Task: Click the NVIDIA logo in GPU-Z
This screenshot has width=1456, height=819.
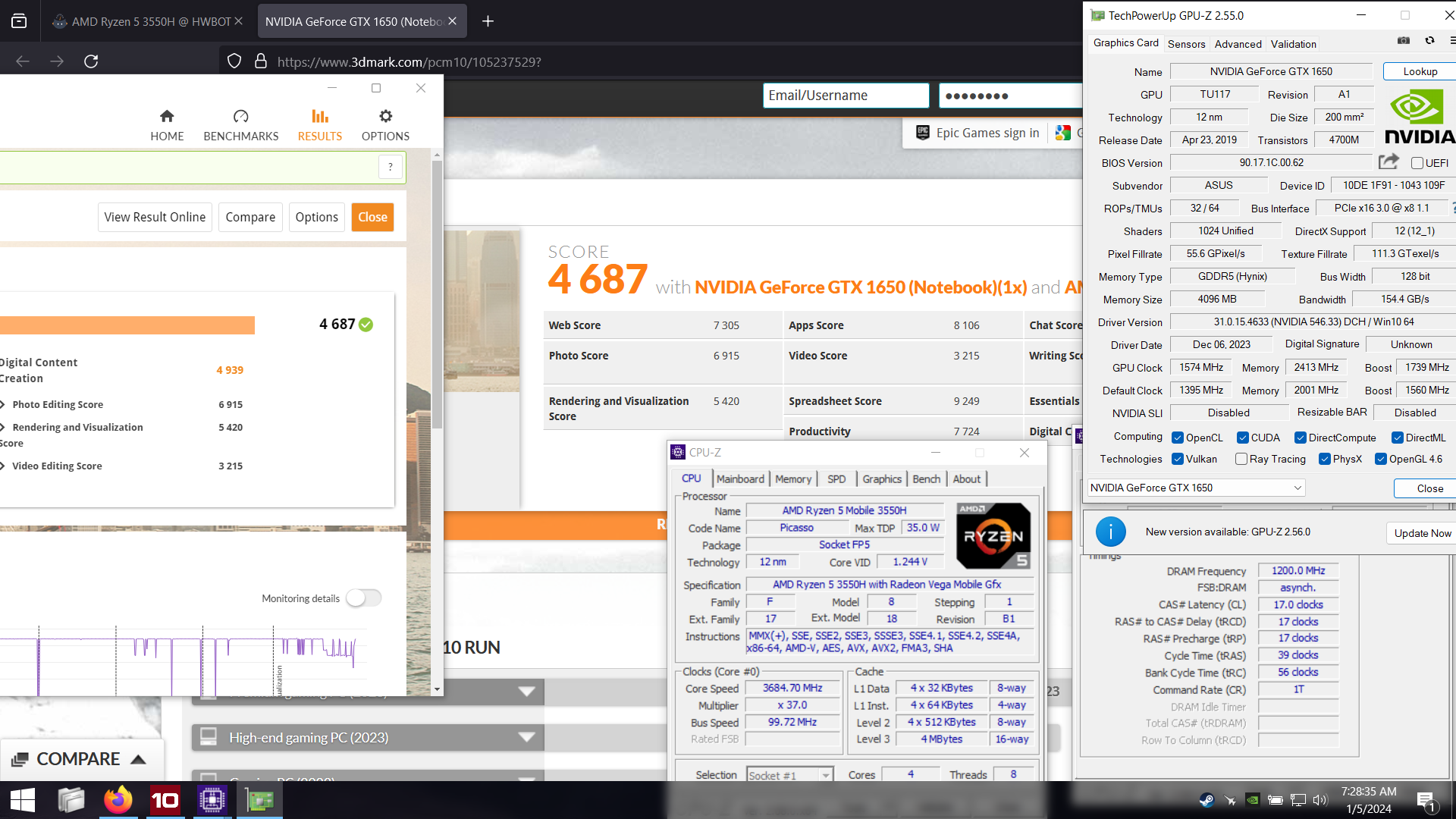Action: coord(1420,117)
